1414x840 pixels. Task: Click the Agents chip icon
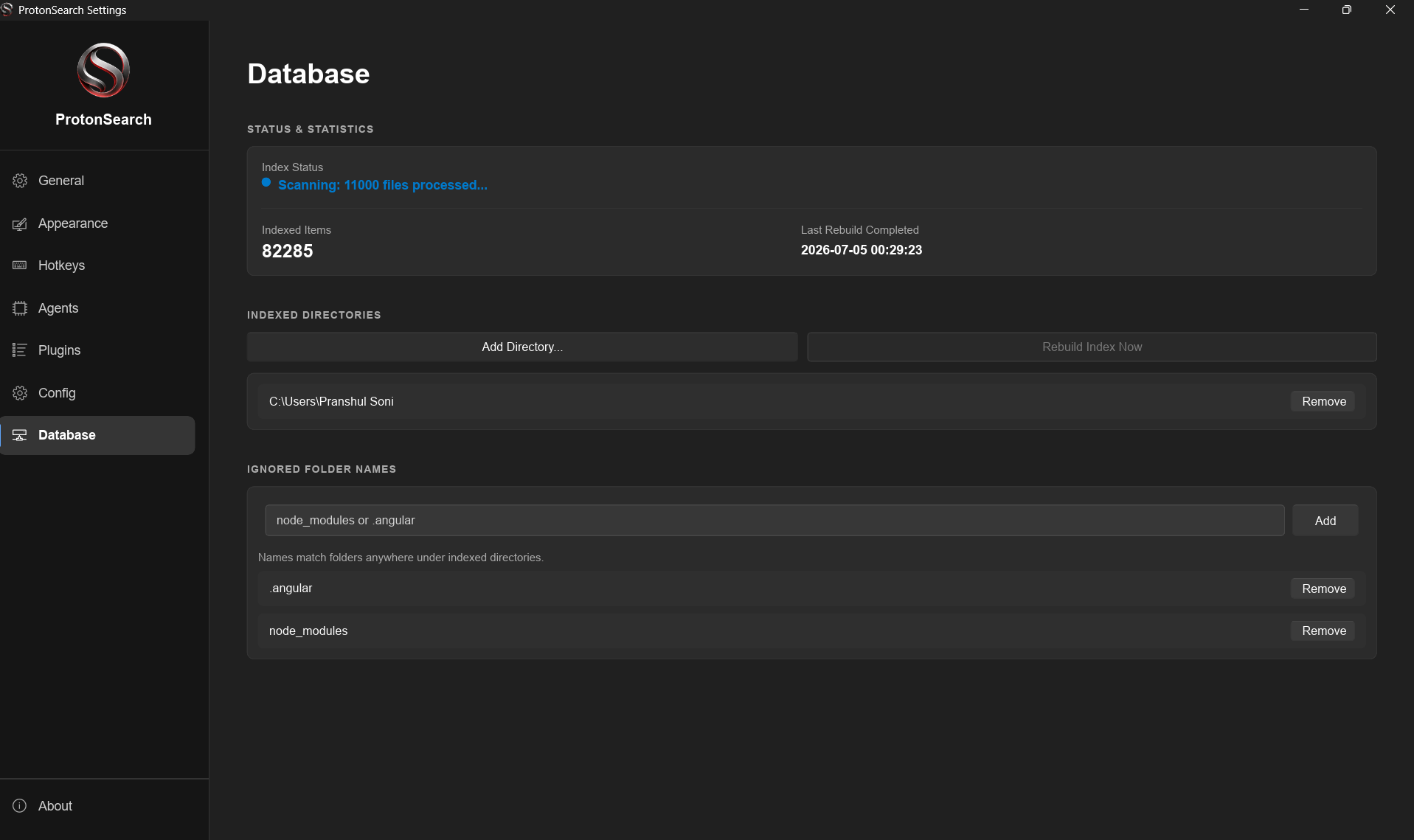(20, 308)
